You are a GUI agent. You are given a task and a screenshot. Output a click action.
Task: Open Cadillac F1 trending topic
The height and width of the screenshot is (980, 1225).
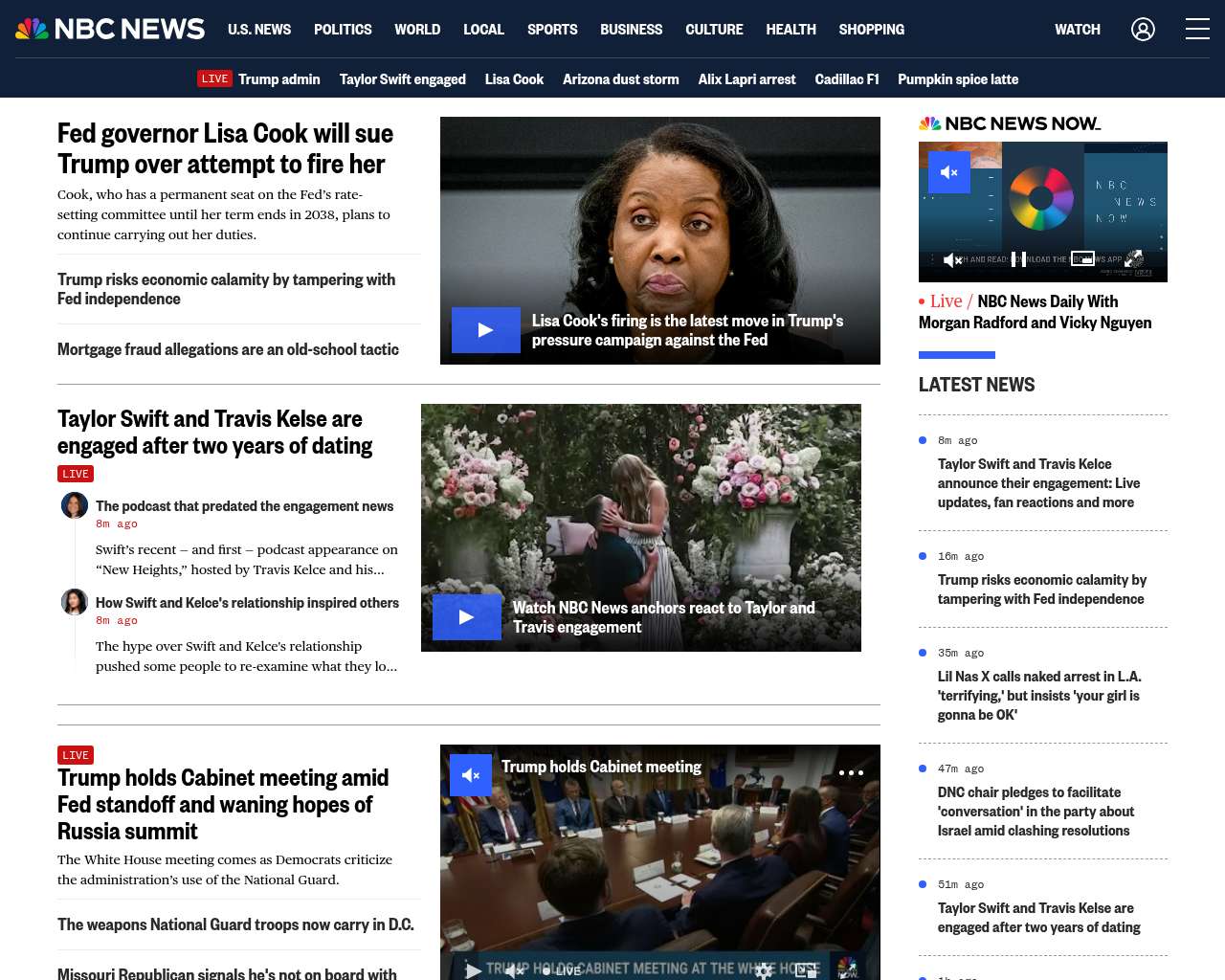tap(846, 79)
